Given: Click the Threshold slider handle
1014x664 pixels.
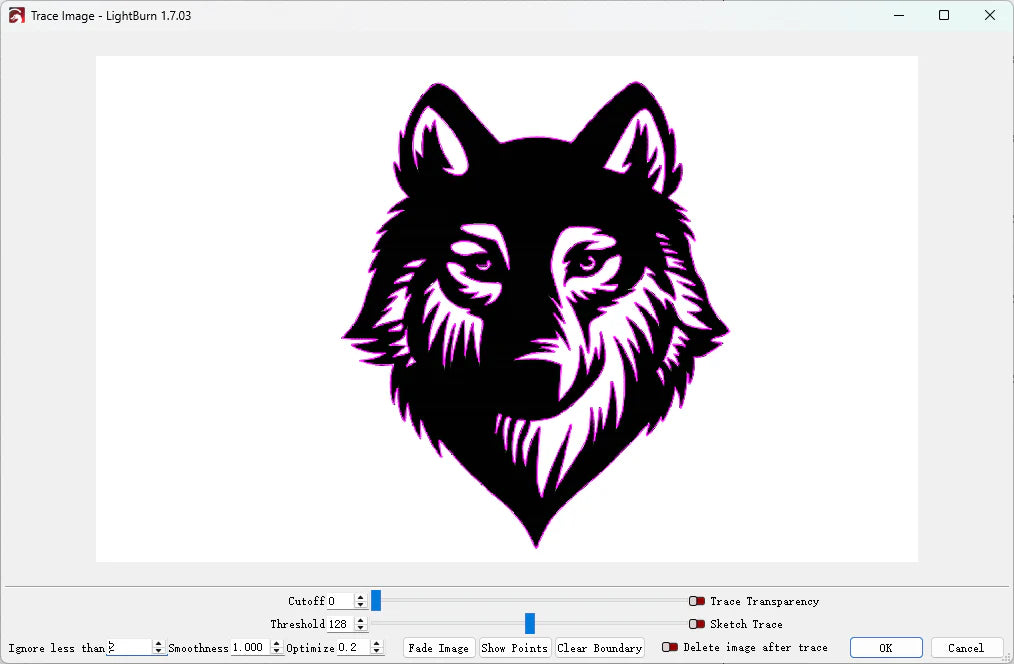Looking at the screenshot, I should 530,623.
